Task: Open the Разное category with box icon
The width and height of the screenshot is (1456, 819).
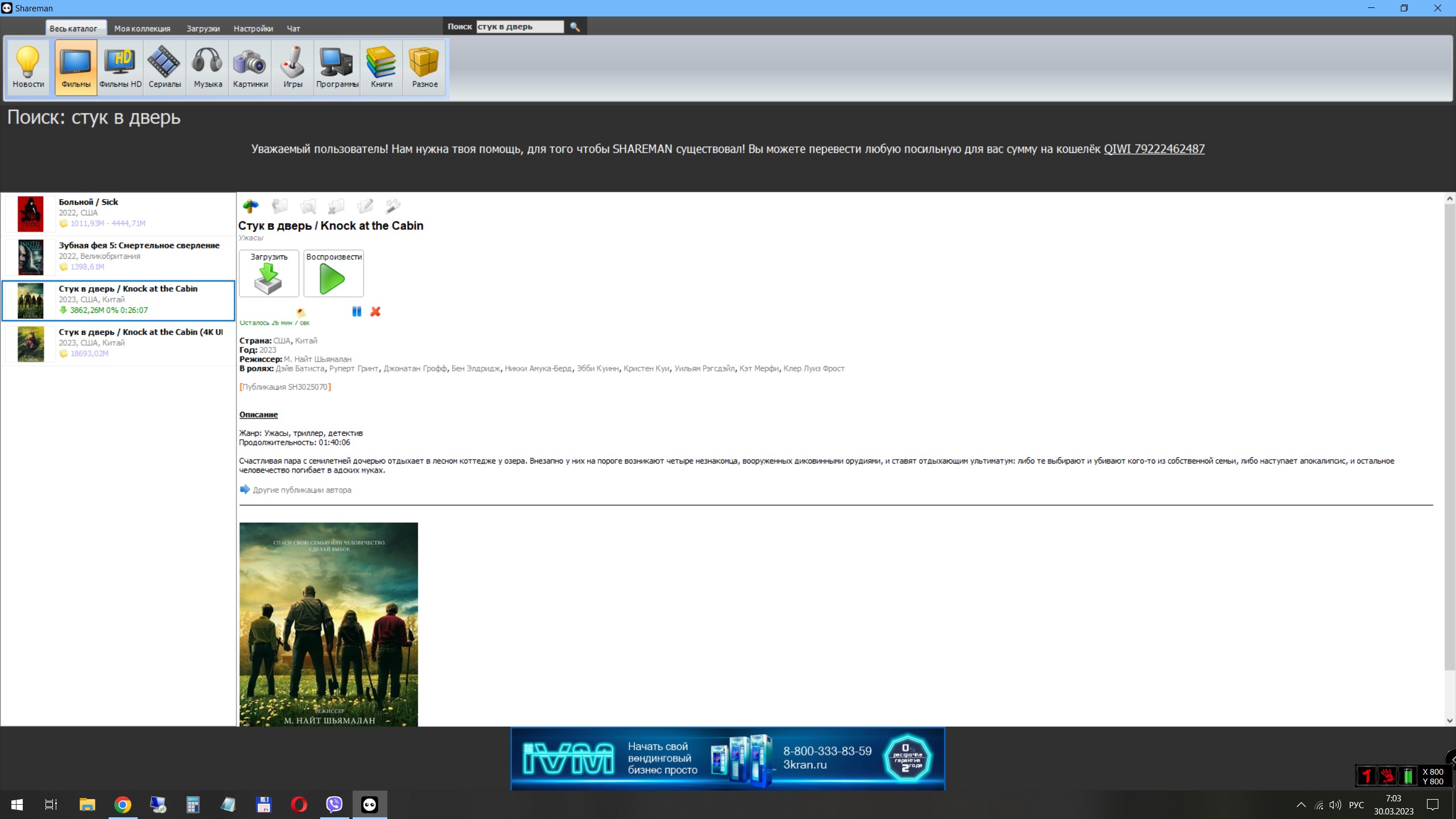Action: 425,67
